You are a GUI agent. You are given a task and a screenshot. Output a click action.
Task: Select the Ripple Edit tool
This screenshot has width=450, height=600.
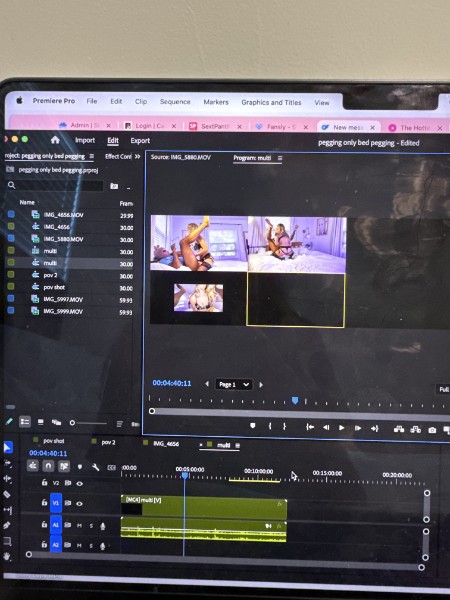point(7,479)
